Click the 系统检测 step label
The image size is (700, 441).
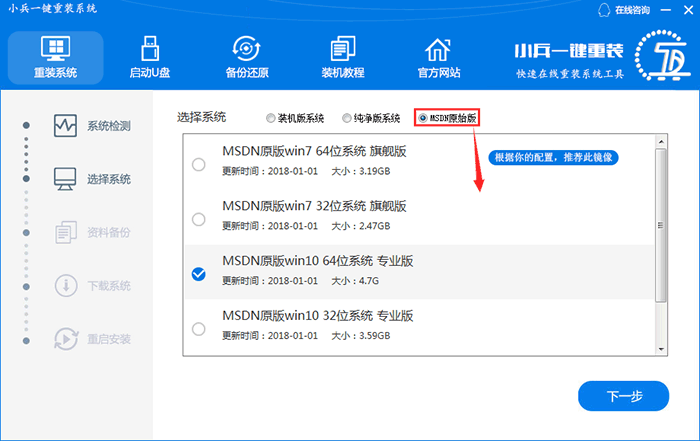coord(108,126)
